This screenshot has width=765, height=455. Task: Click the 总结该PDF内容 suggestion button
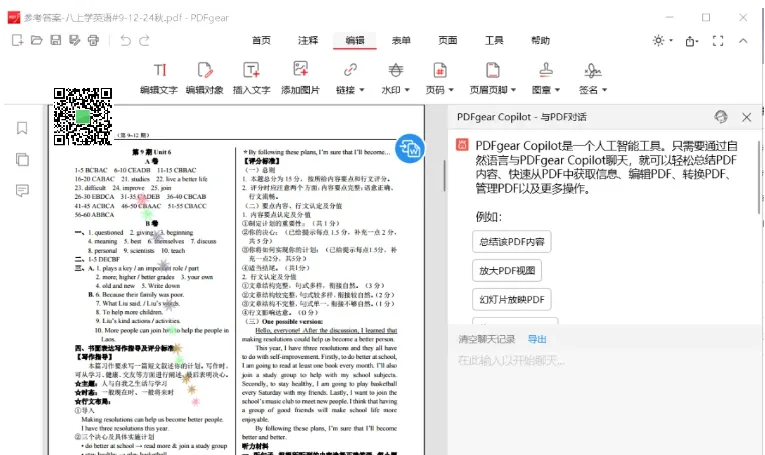[x=512, y=242]
